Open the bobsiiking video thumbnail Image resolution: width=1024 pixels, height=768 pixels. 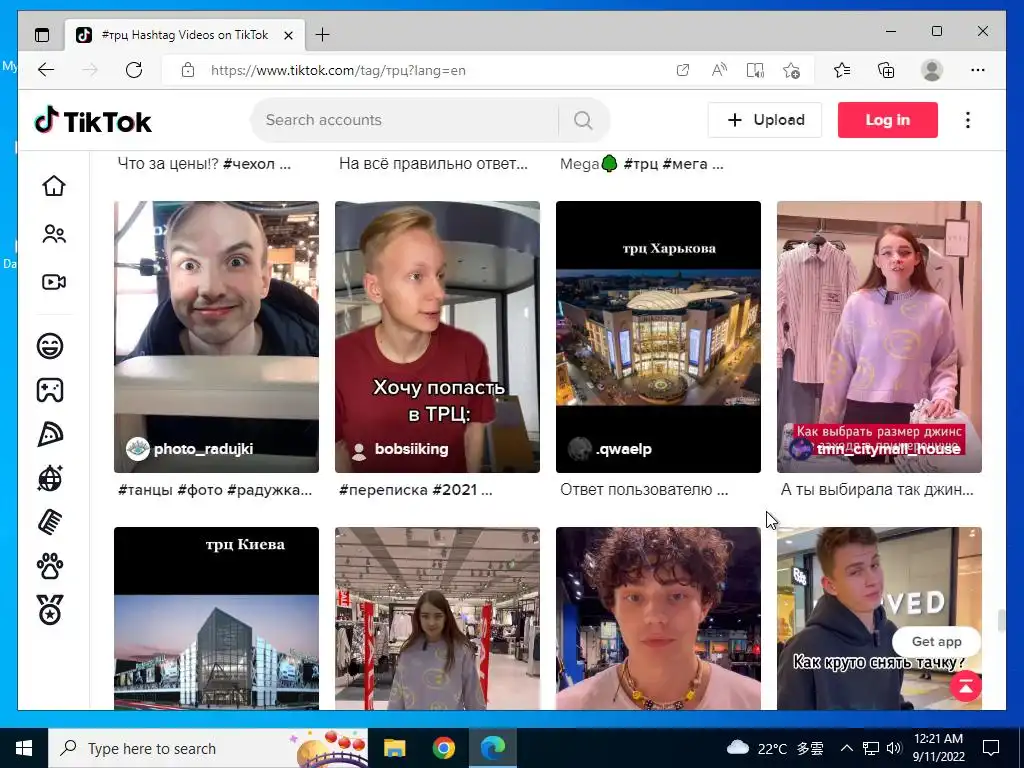click(438, 337)
